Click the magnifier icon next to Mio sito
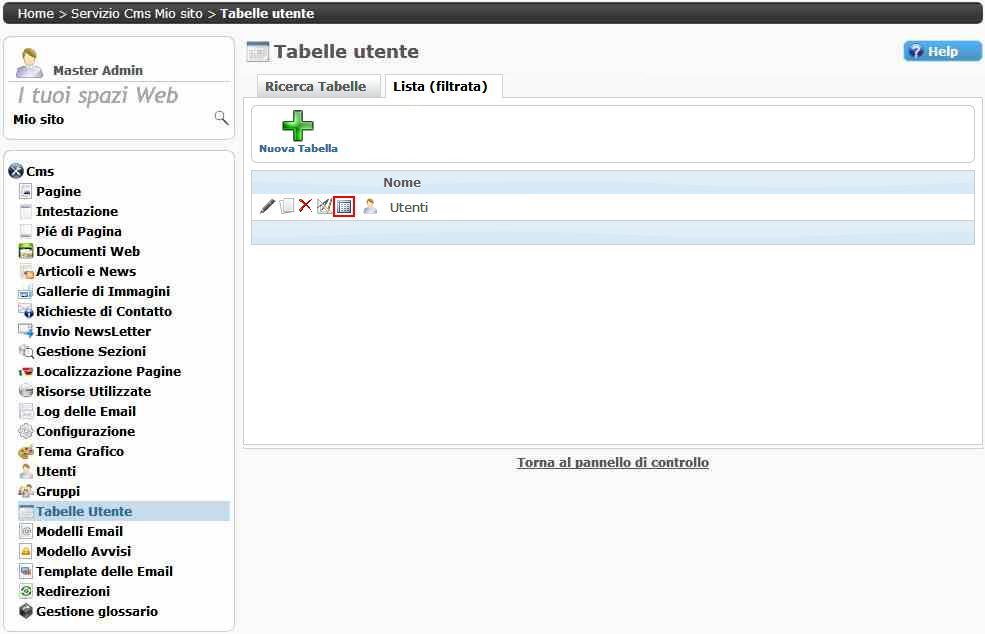Viewport: 985px width, 634px height. pos(221,119)
